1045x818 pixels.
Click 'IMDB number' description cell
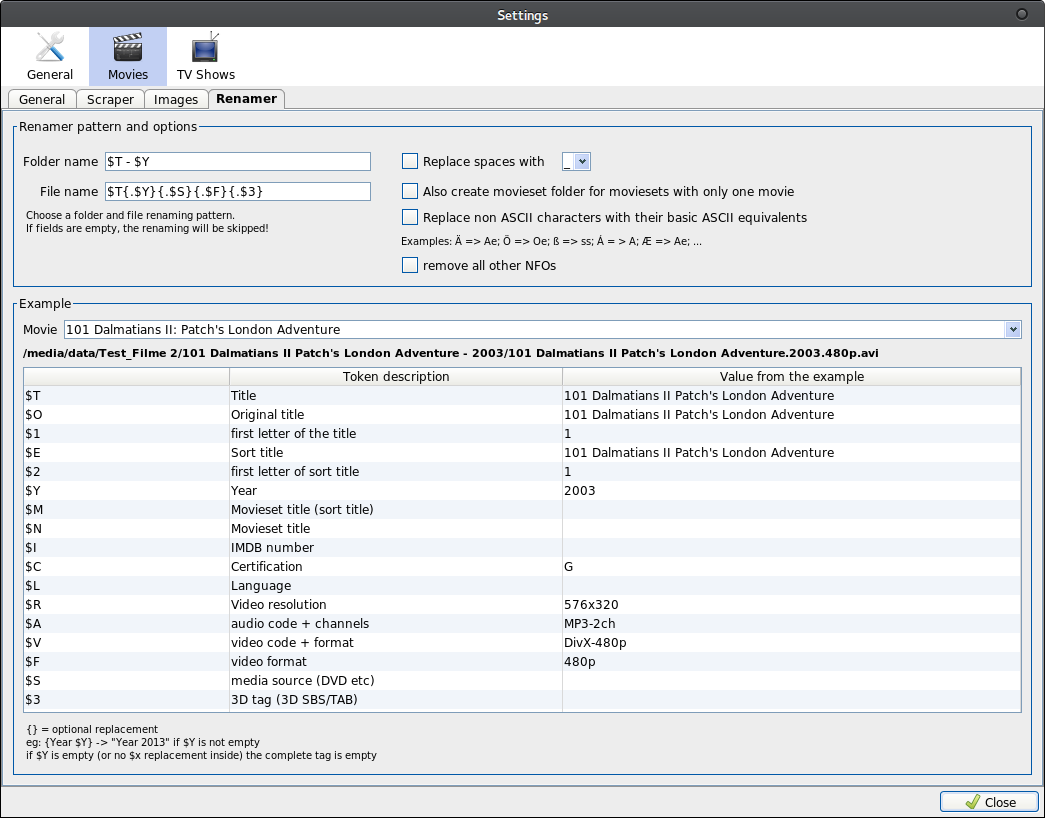[x=396, y=547]
